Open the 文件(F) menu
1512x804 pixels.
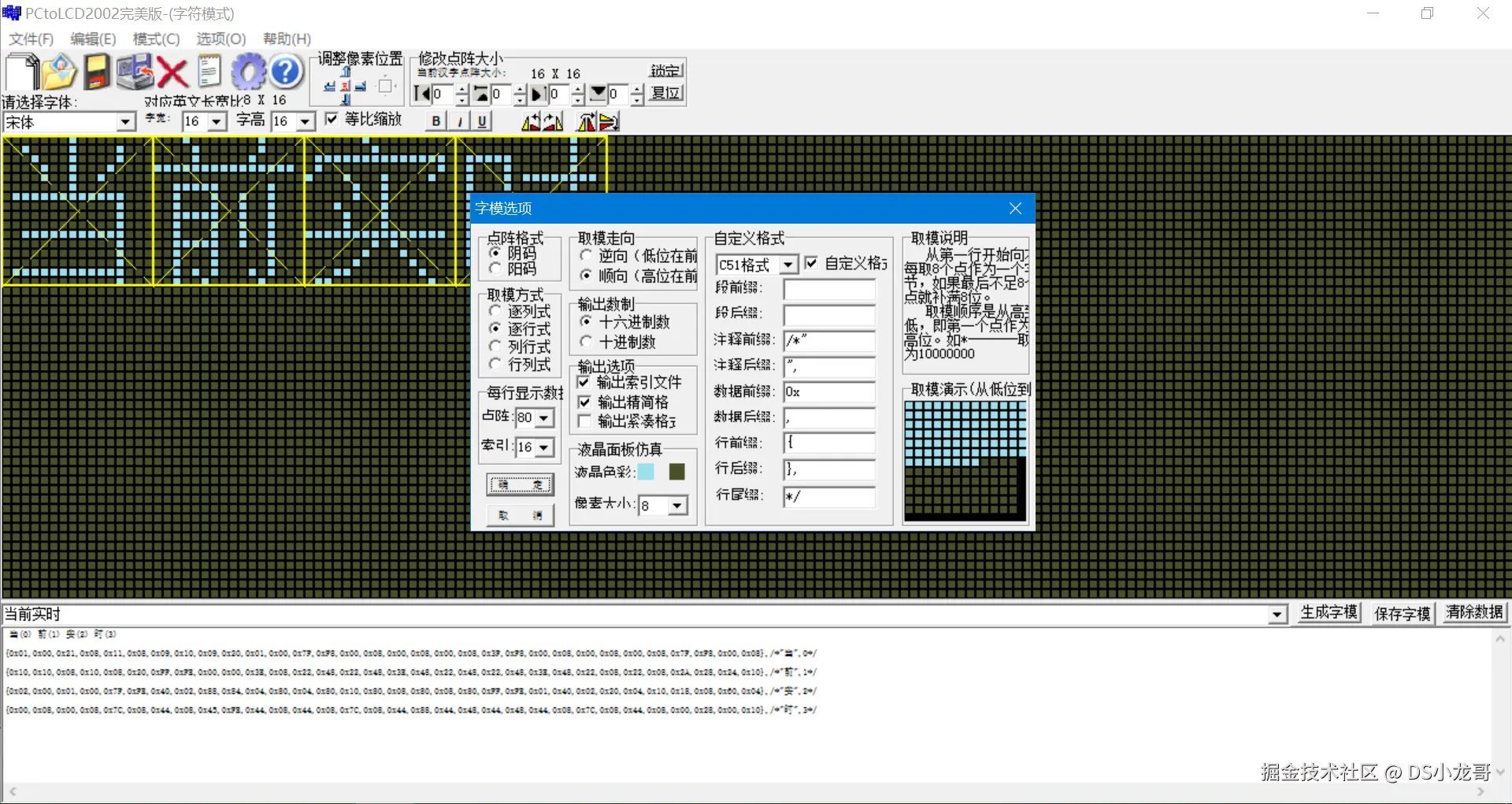(29, 39)
